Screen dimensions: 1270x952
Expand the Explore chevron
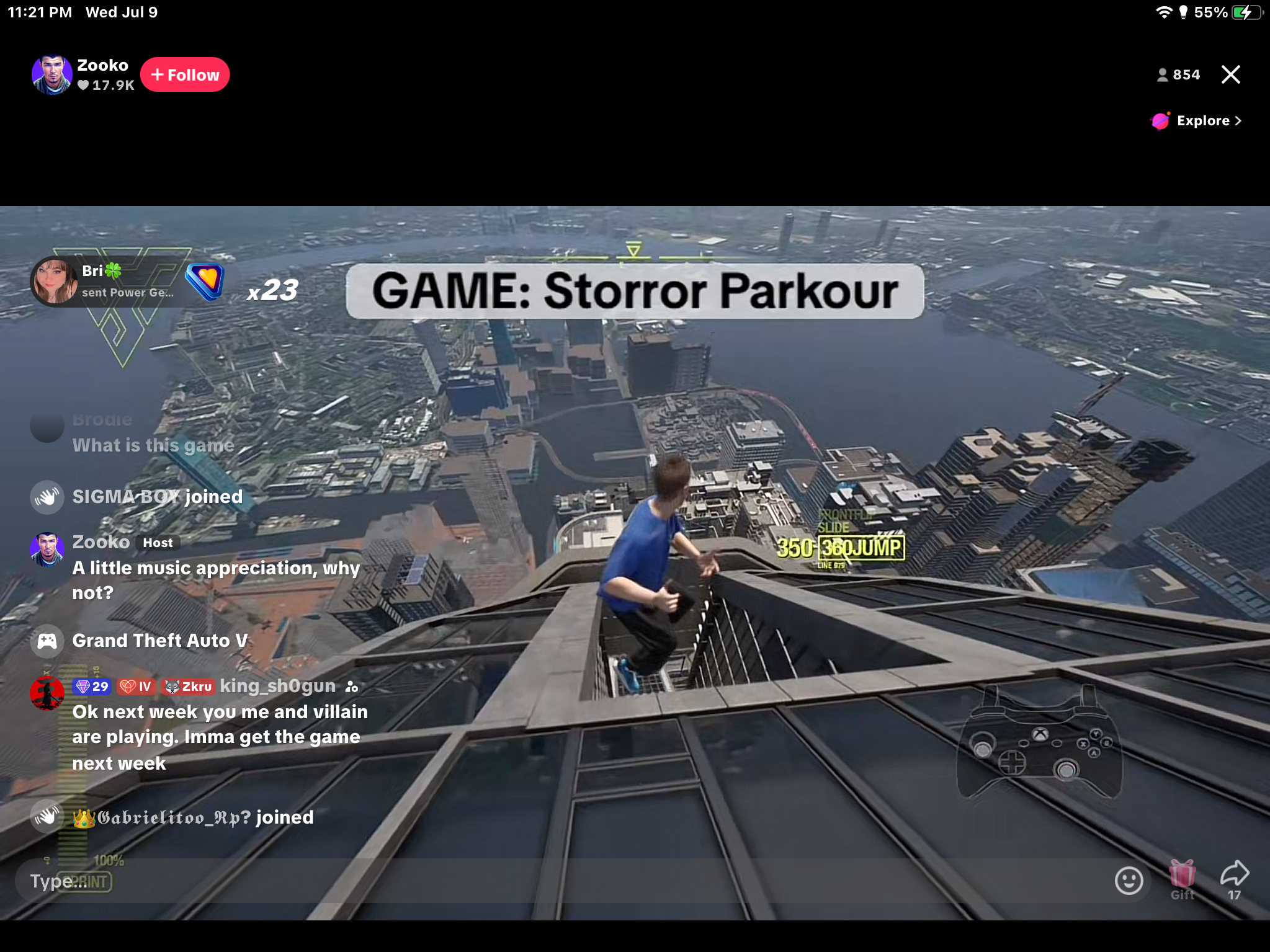[1238, 121]
